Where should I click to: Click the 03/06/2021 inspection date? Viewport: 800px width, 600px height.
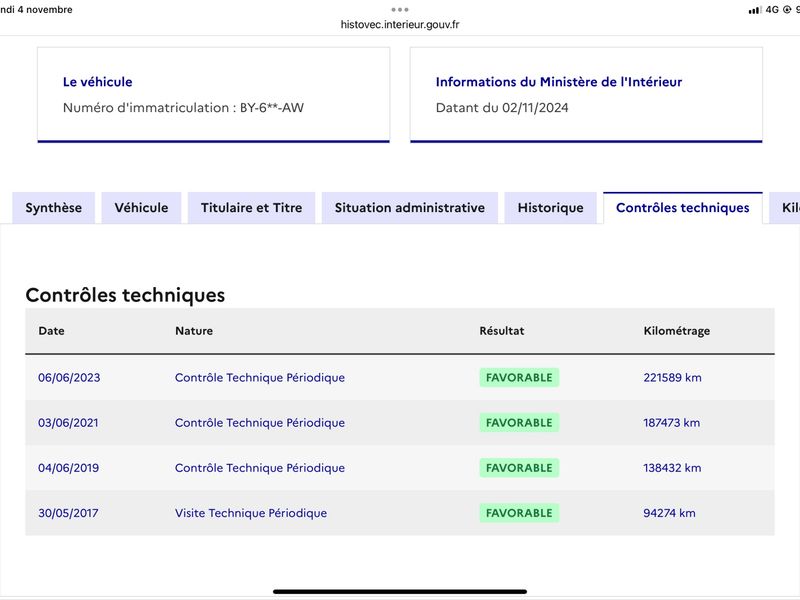click(x=68, y=423)
